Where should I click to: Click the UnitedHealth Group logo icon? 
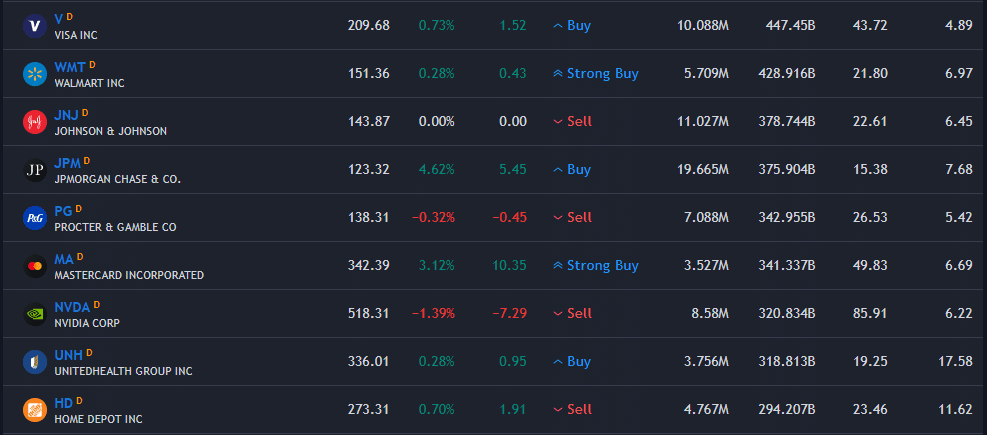[x=35, y=362]
